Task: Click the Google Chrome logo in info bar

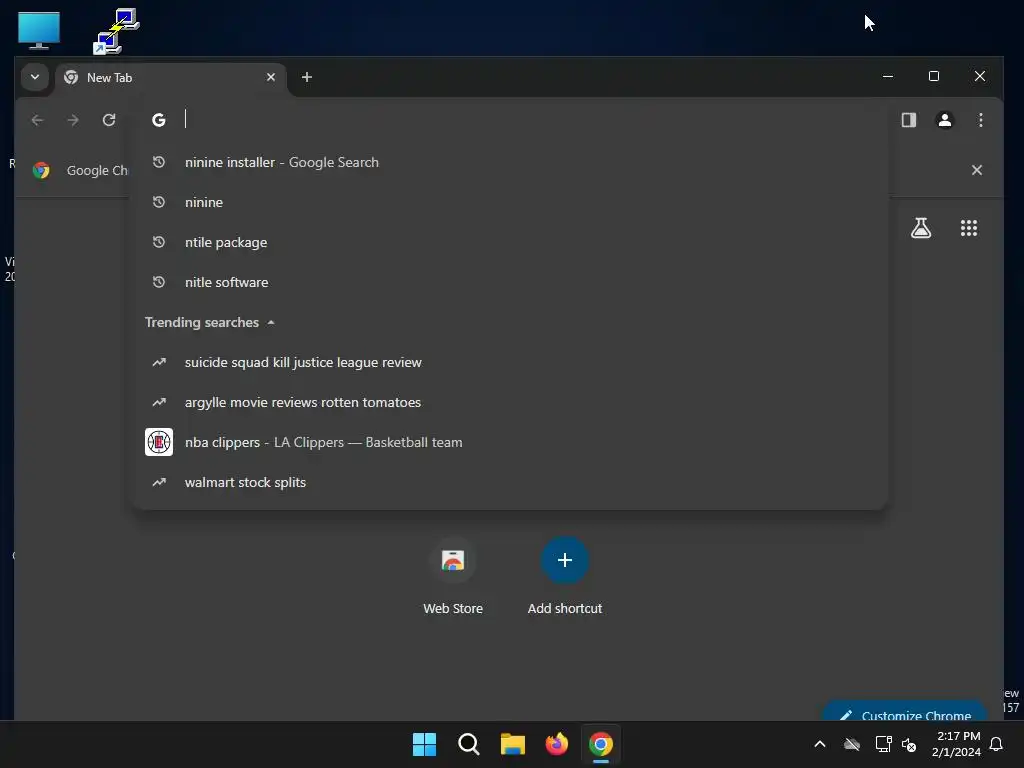Action: coord(41,170)
